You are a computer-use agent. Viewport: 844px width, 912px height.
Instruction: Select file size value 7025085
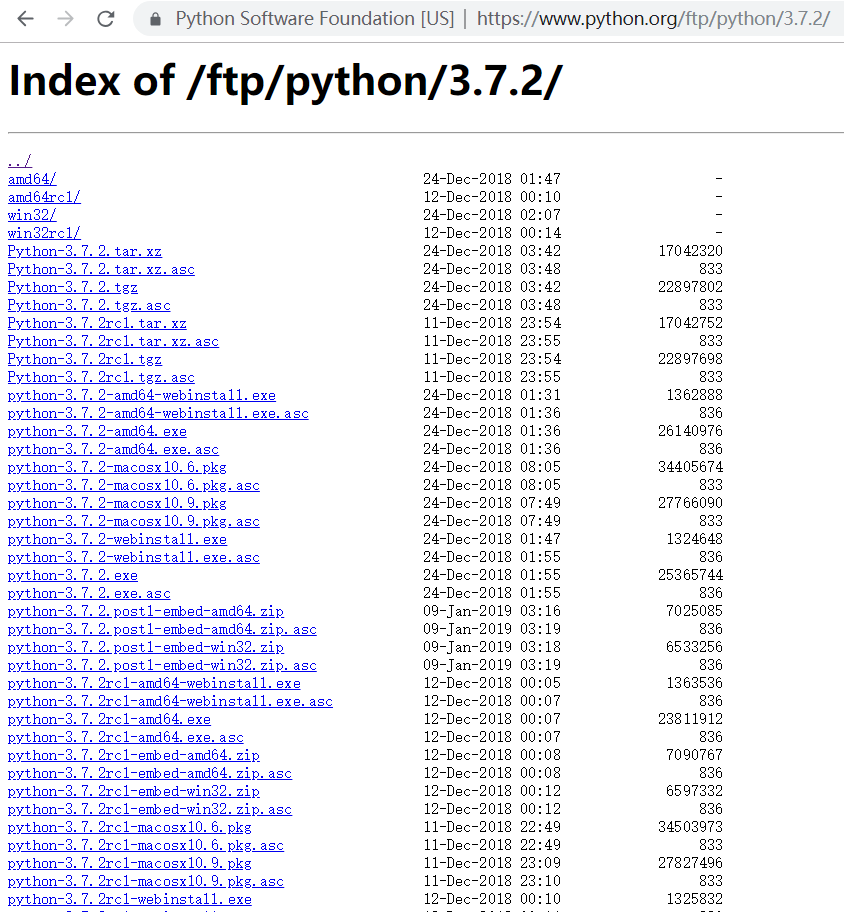click(695, 611)
